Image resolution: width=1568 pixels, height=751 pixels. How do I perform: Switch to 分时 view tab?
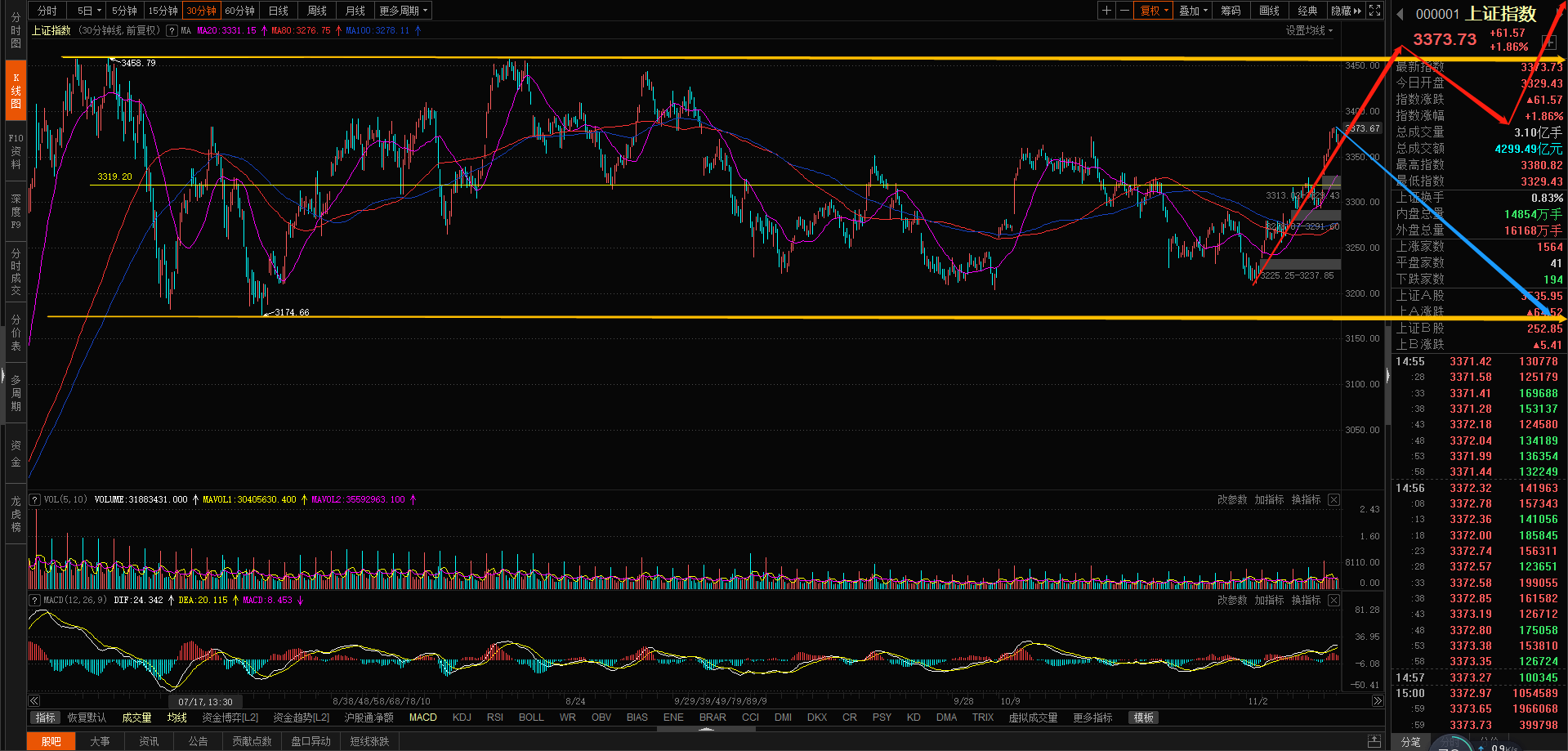[47, 11]
